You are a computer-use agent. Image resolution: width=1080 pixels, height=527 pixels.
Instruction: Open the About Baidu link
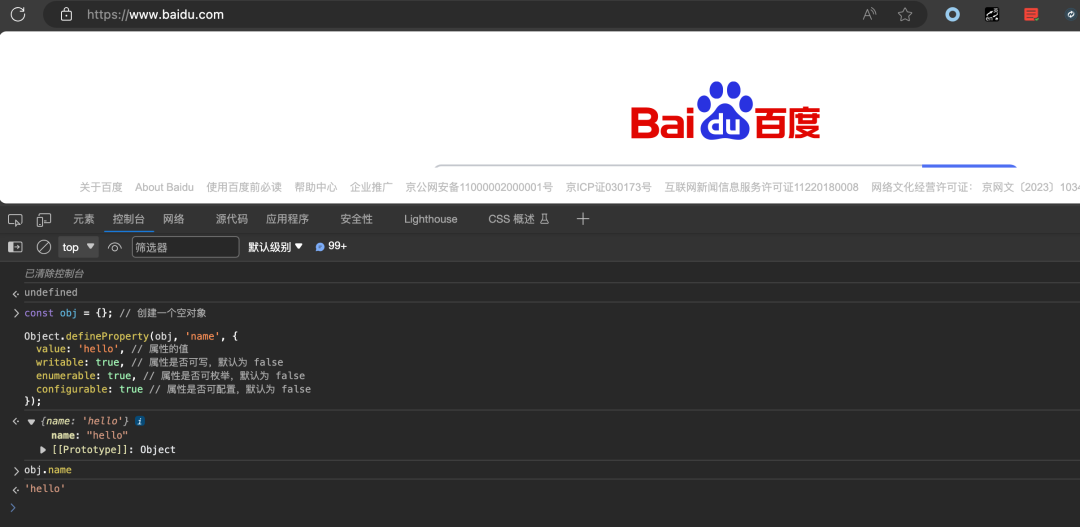[x=165, y=187]
